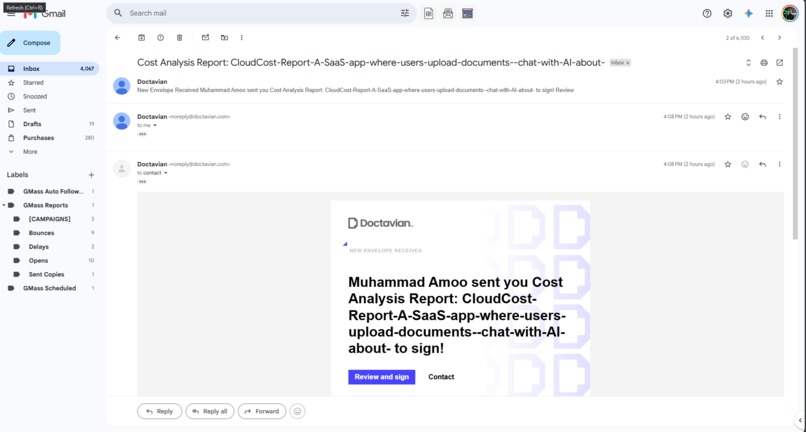Image resolution: width=806 pixels, height=432 pixels.
Task: Open the Starred folder
Action: 49,82
